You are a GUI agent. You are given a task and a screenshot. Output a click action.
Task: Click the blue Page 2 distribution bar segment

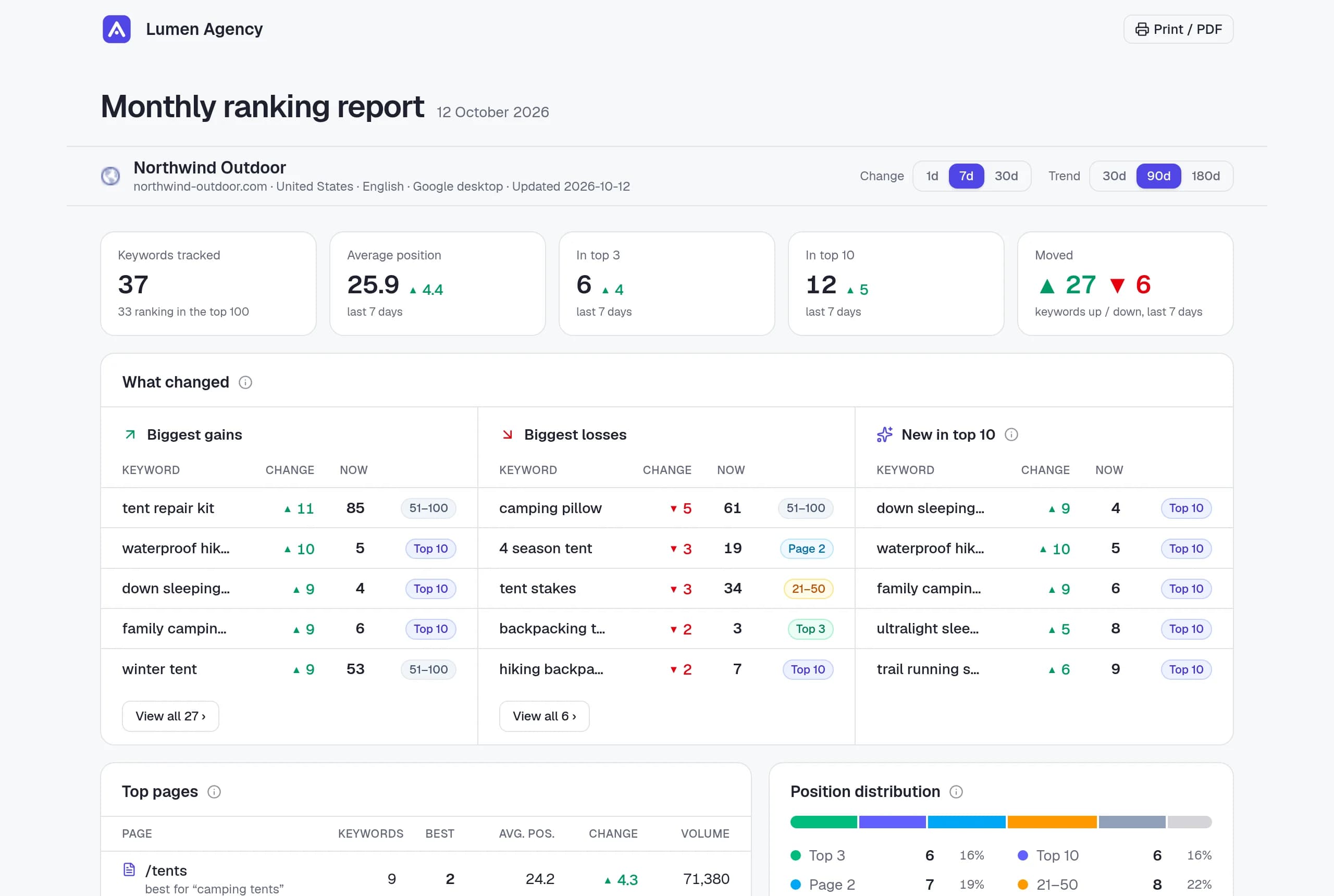pyautogui.click(x=966, y=822)
